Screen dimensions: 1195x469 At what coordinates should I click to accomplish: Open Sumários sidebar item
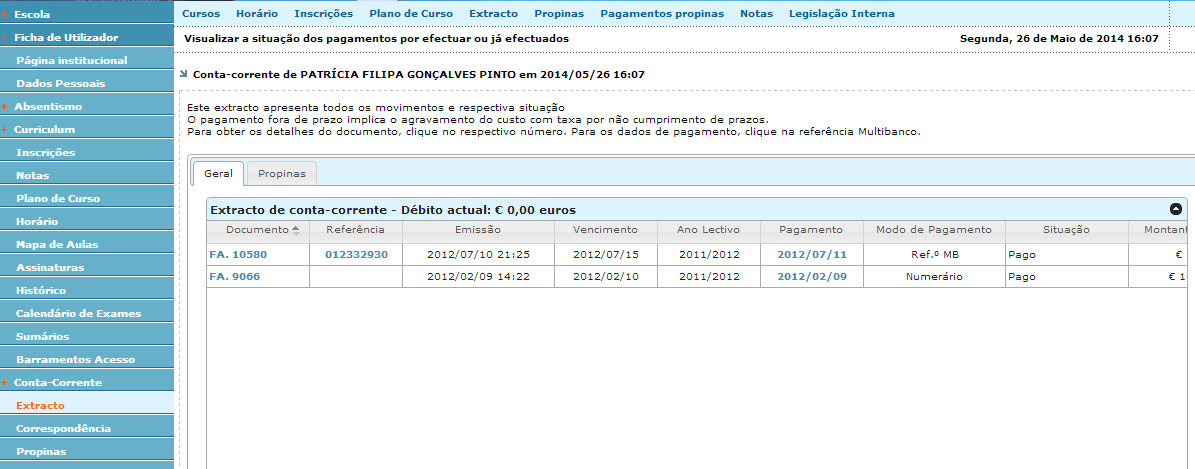click(87, 336)
